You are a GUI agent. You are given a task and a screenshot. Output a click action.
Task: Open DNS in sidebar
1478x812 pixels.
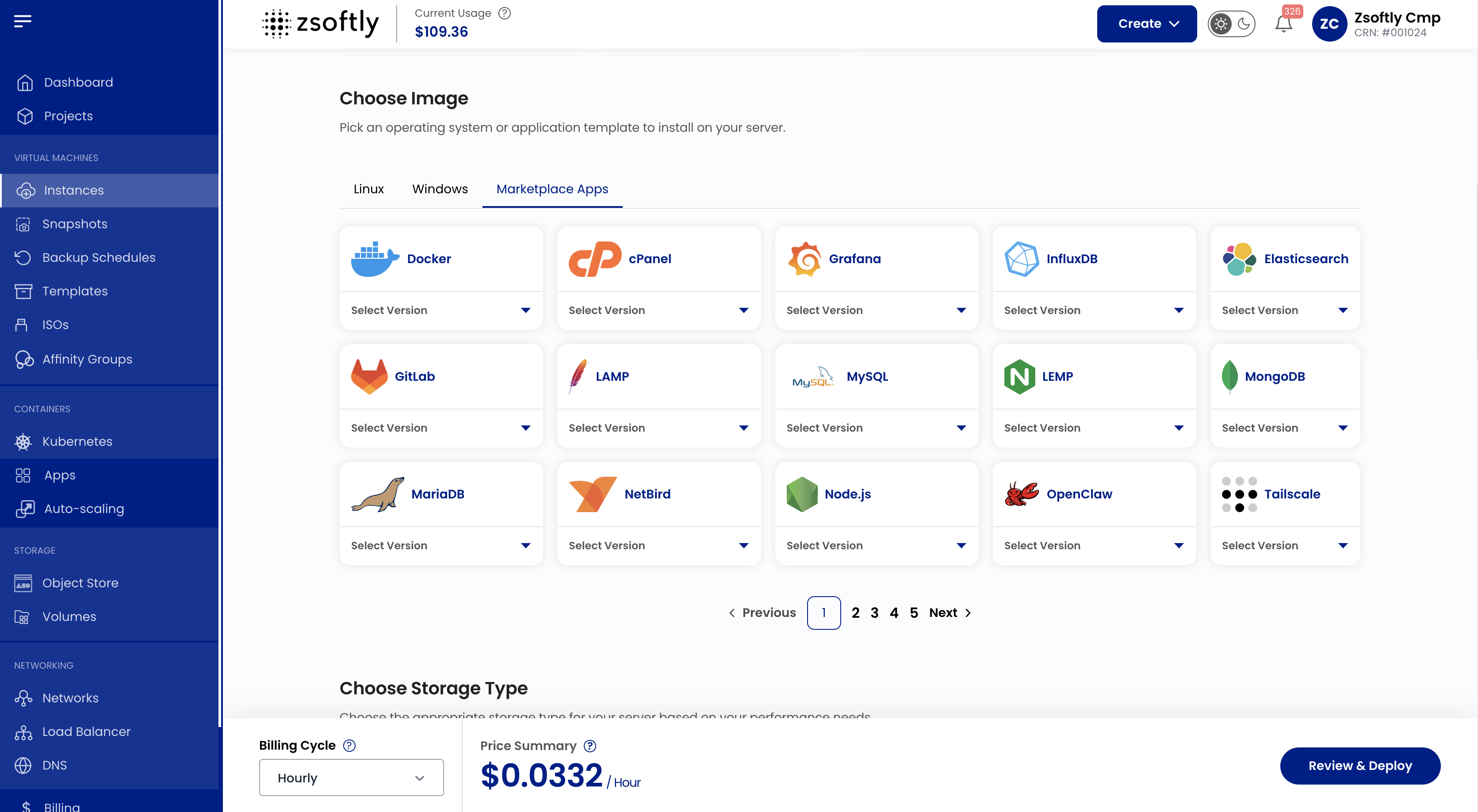pyautogui.click(x=109, y=766)
